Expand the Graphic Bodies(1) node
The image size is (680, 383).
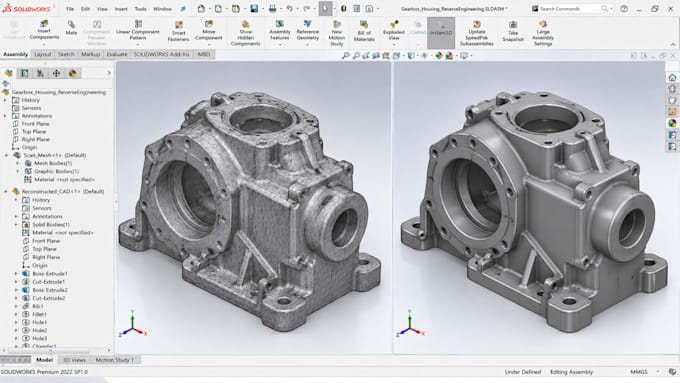(x=17, y=171)
